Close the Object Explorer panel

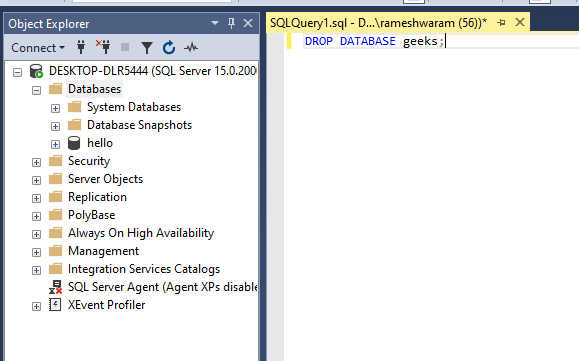click(248, 23)
